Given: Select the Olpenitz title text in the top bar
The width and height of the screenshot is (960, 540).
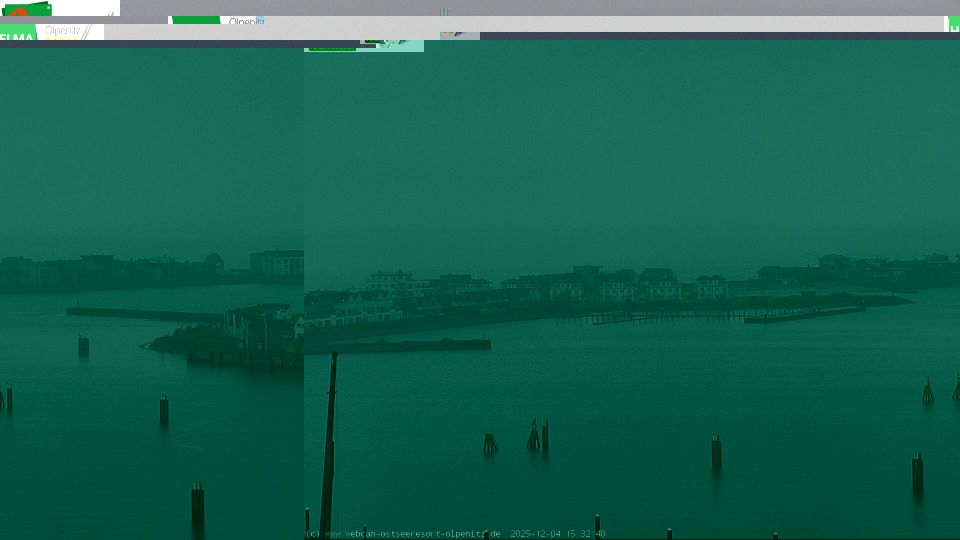Looking at the screenshot, I should (x=244, y=21).
